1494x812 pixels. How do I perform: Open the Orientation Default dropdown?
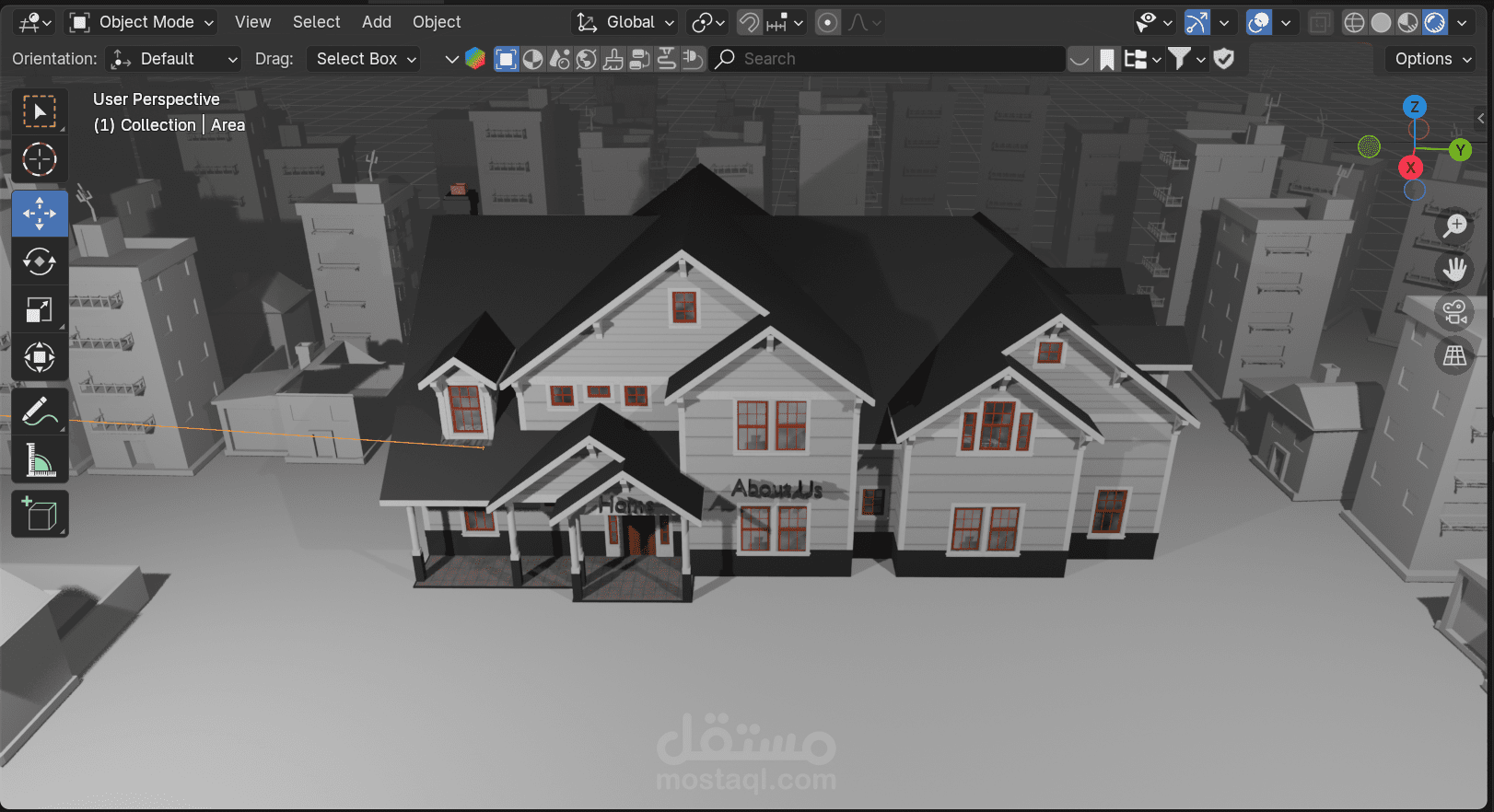pyautogui.click(x=173, y=59)
